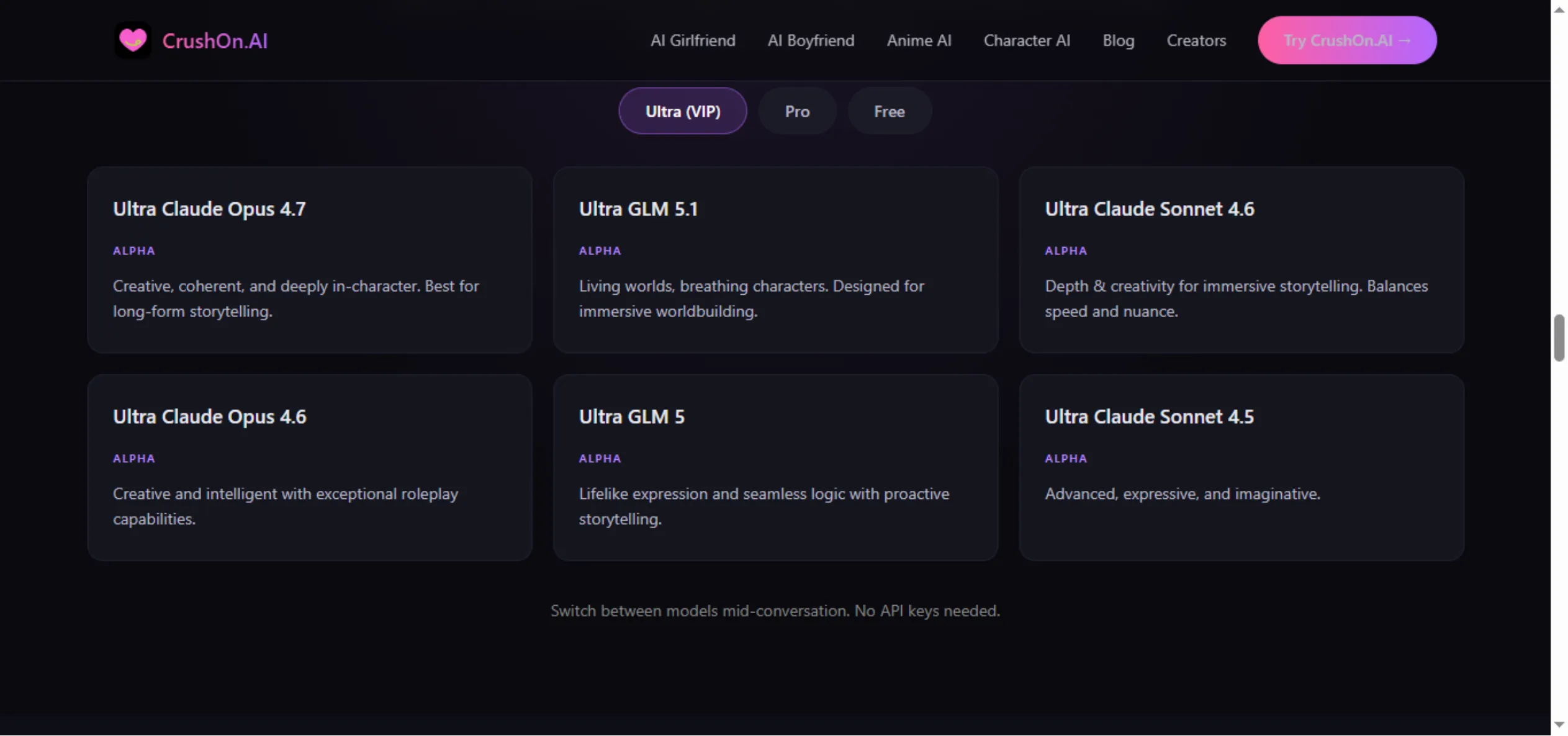1568x736 pixels.
Task: Click the 'Advanced, expressive, and imaginative.' description
Action: (1183, 494)
